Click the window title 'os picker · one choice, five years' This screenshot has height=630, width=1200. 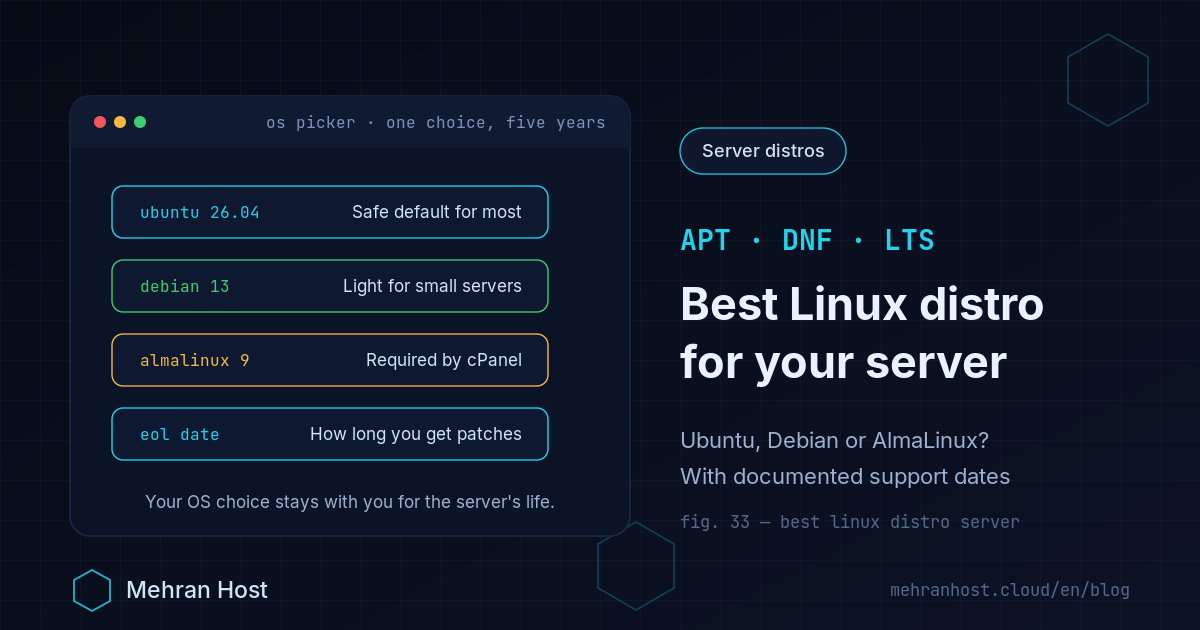pos(436,123)
